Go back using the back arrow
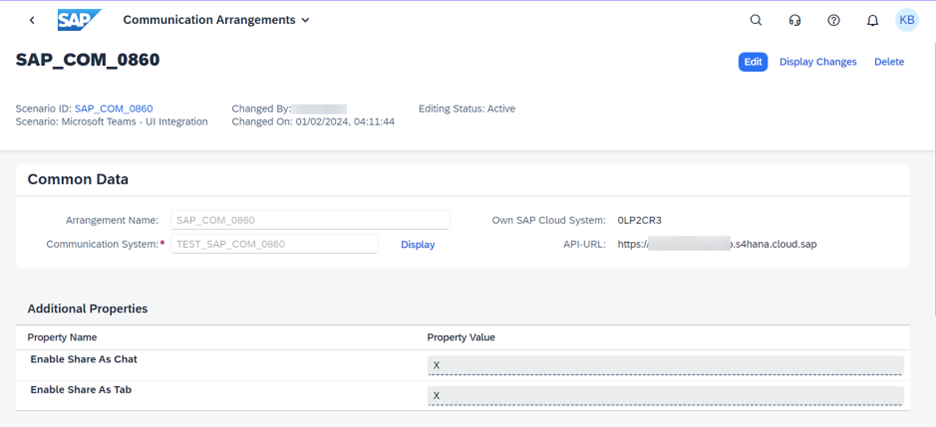936x427 pixels. (x=32, y=20)
